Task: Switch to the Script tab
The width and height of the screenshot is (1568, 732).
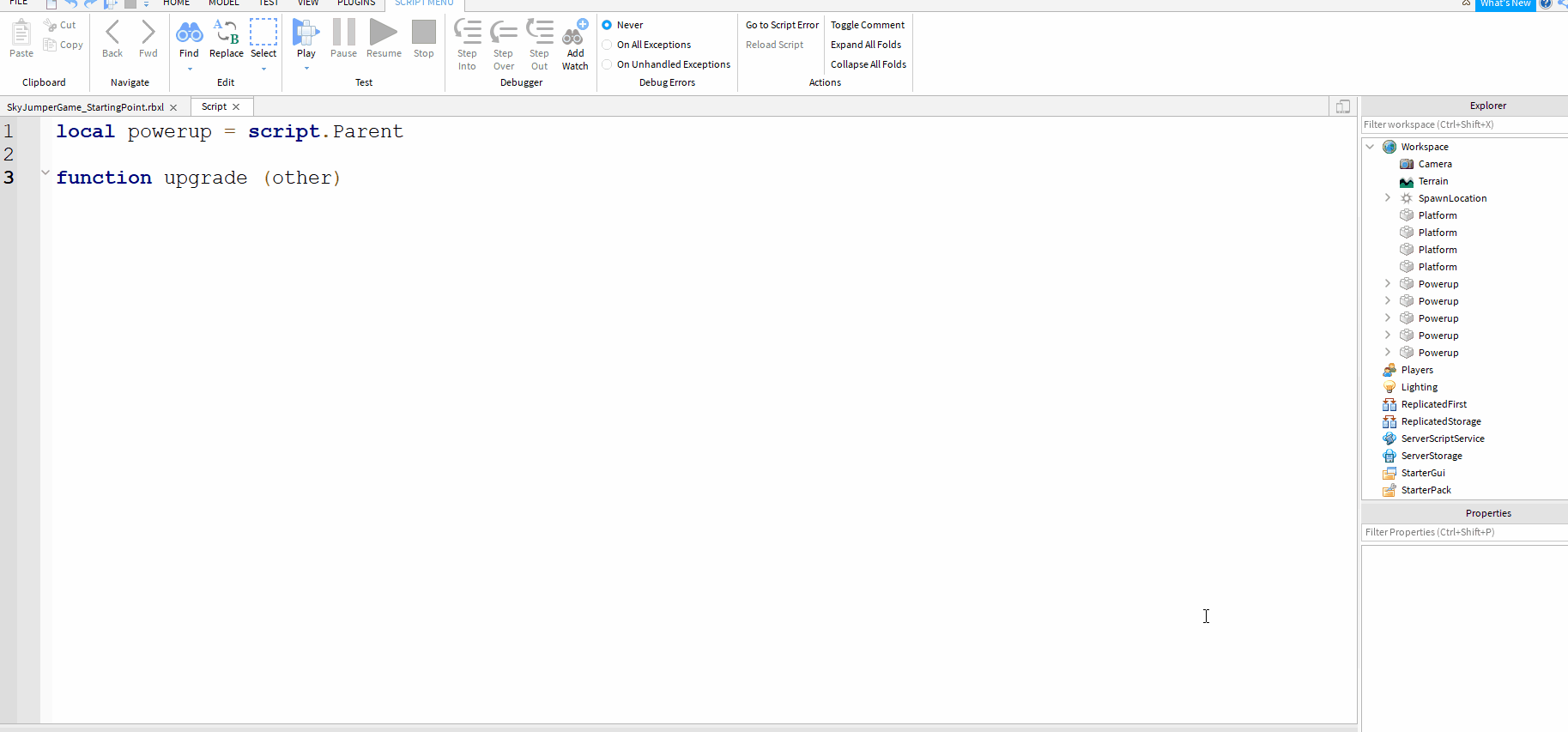Action: 214,106
